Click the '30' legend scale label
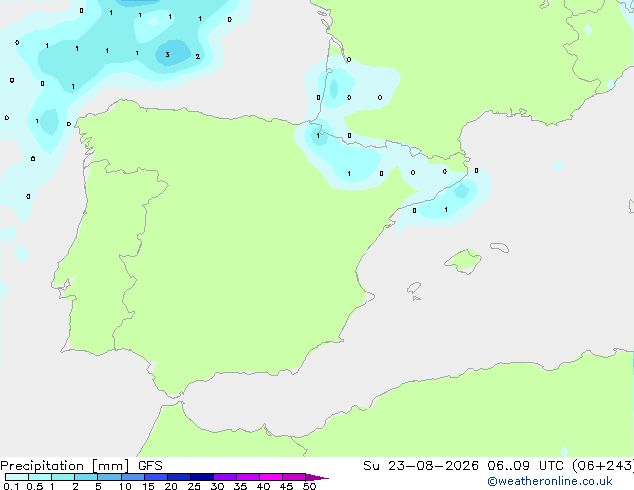 coord(217,486)
